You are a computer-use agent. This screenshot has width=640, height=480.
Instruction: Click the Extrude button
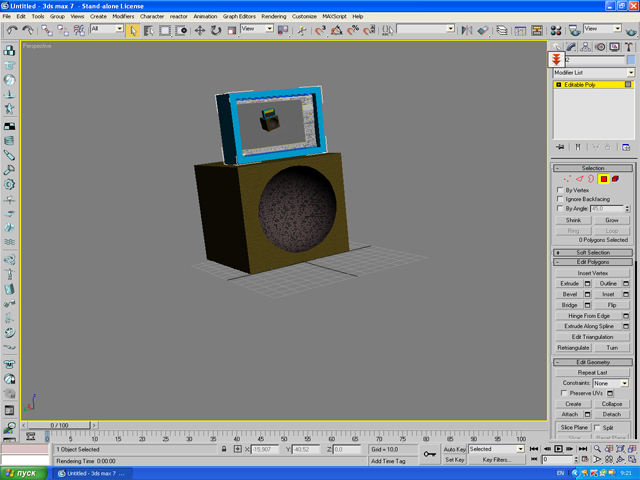(x=569, y=284)
